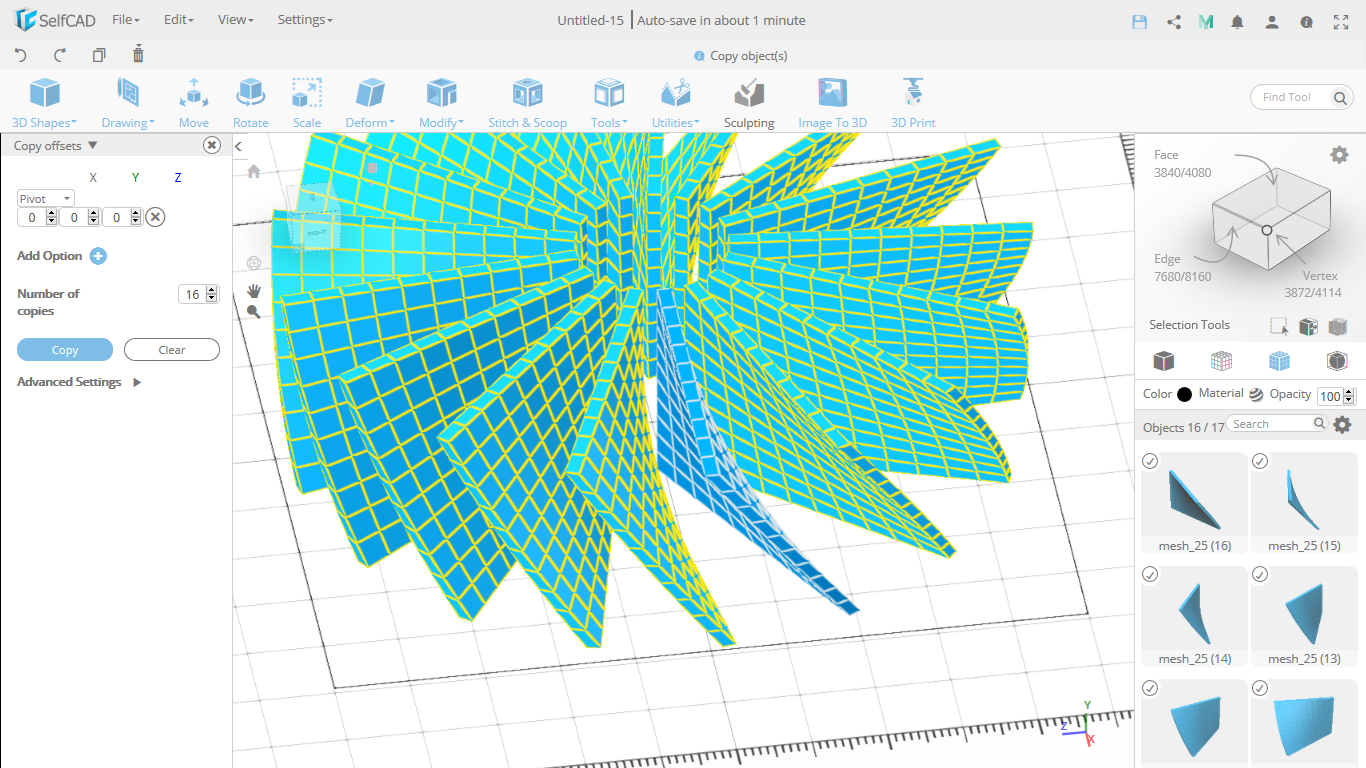Open the Tools icon menu
This screenshot has width=1366, height=768.
(609, 103)
